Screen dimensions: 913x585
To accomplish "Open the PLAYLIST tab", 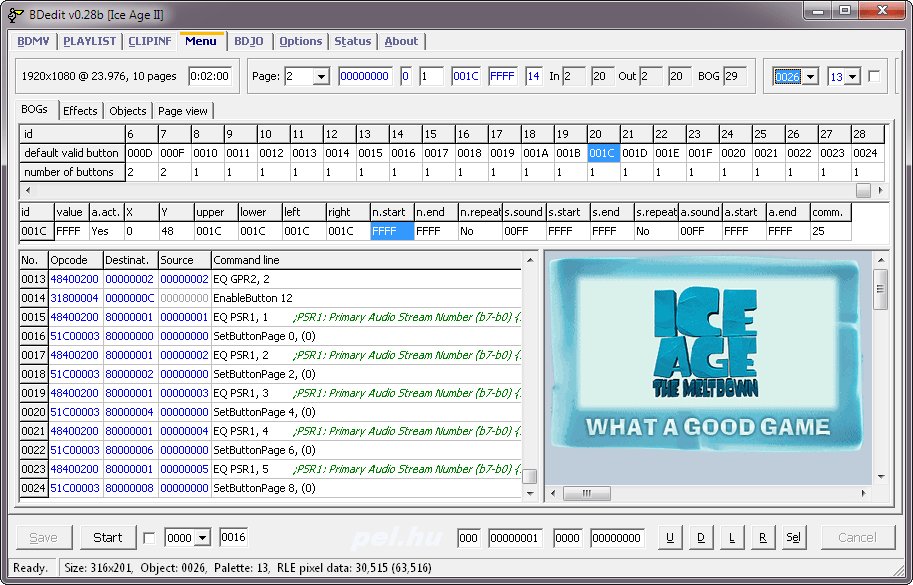I will 89,41.
